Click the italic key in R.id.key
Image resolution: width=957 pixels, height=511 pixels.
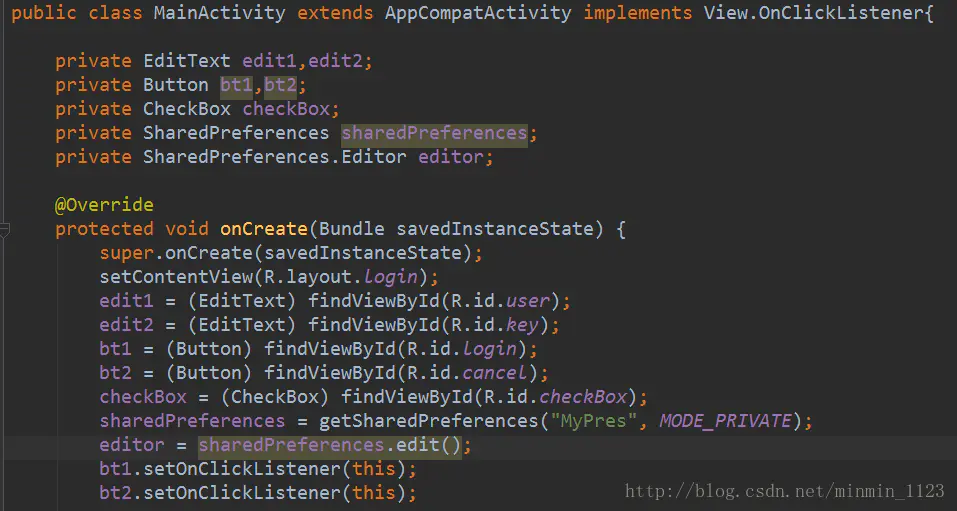523,325
